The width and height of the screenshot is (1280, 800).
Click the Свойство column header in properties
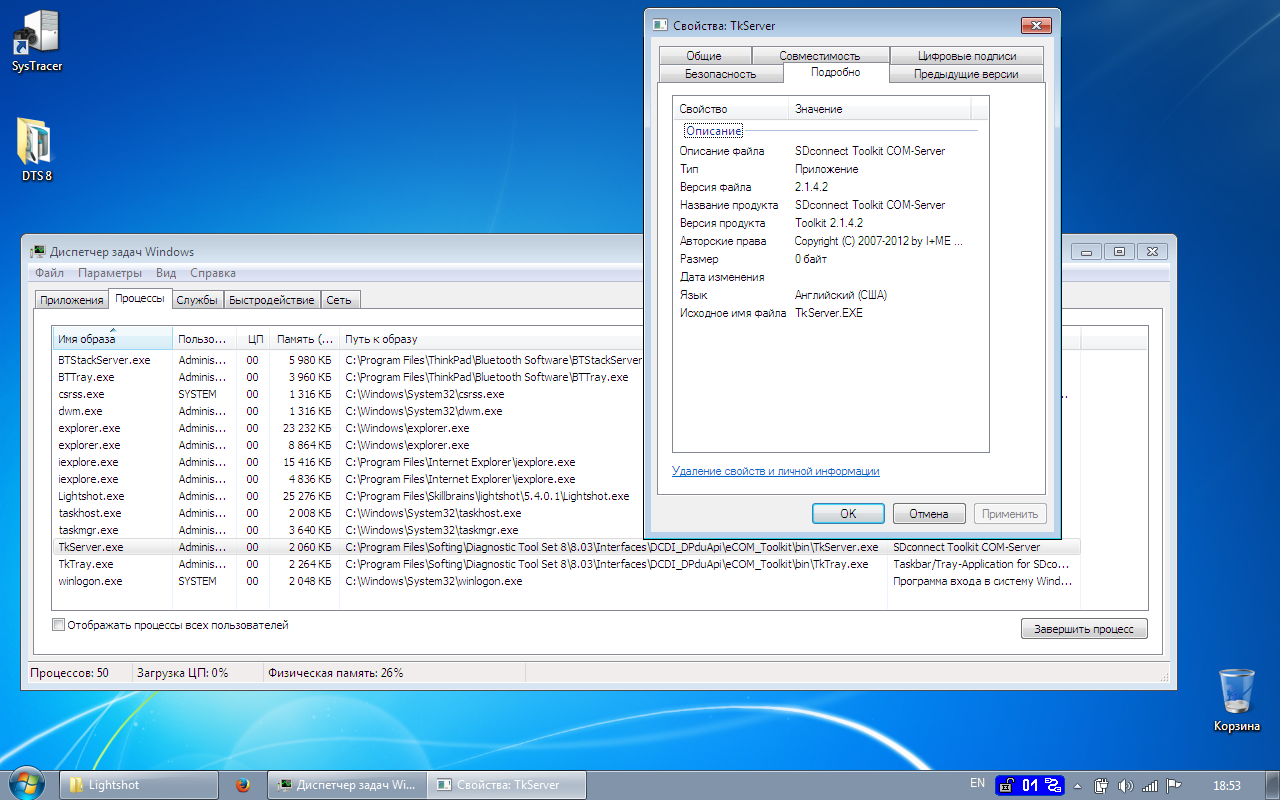pyautogui.click(x=731, y=109)
